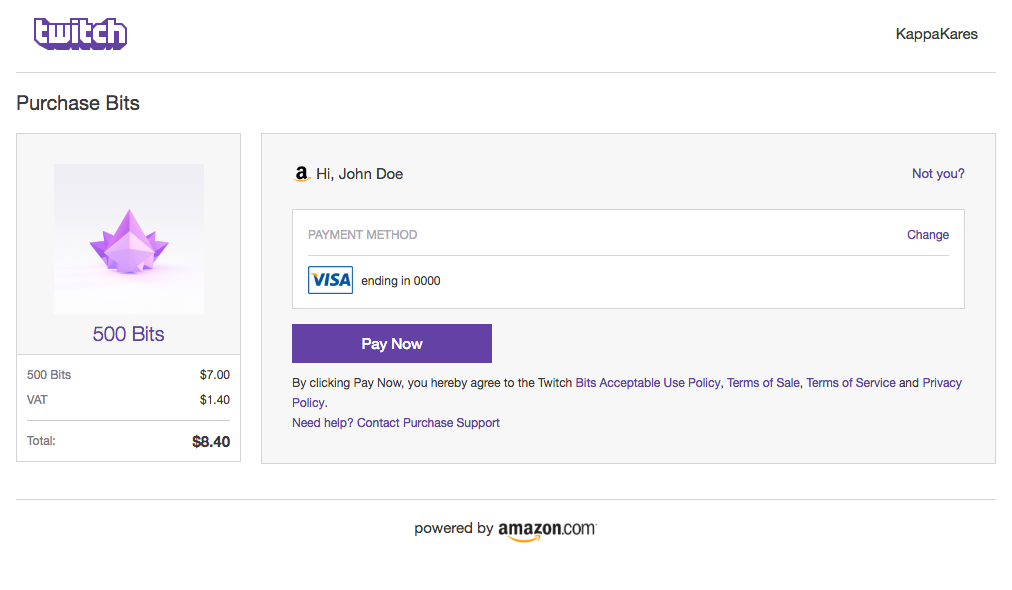
Task: Open the Privacy Policy link
Action: click(941, 383)
